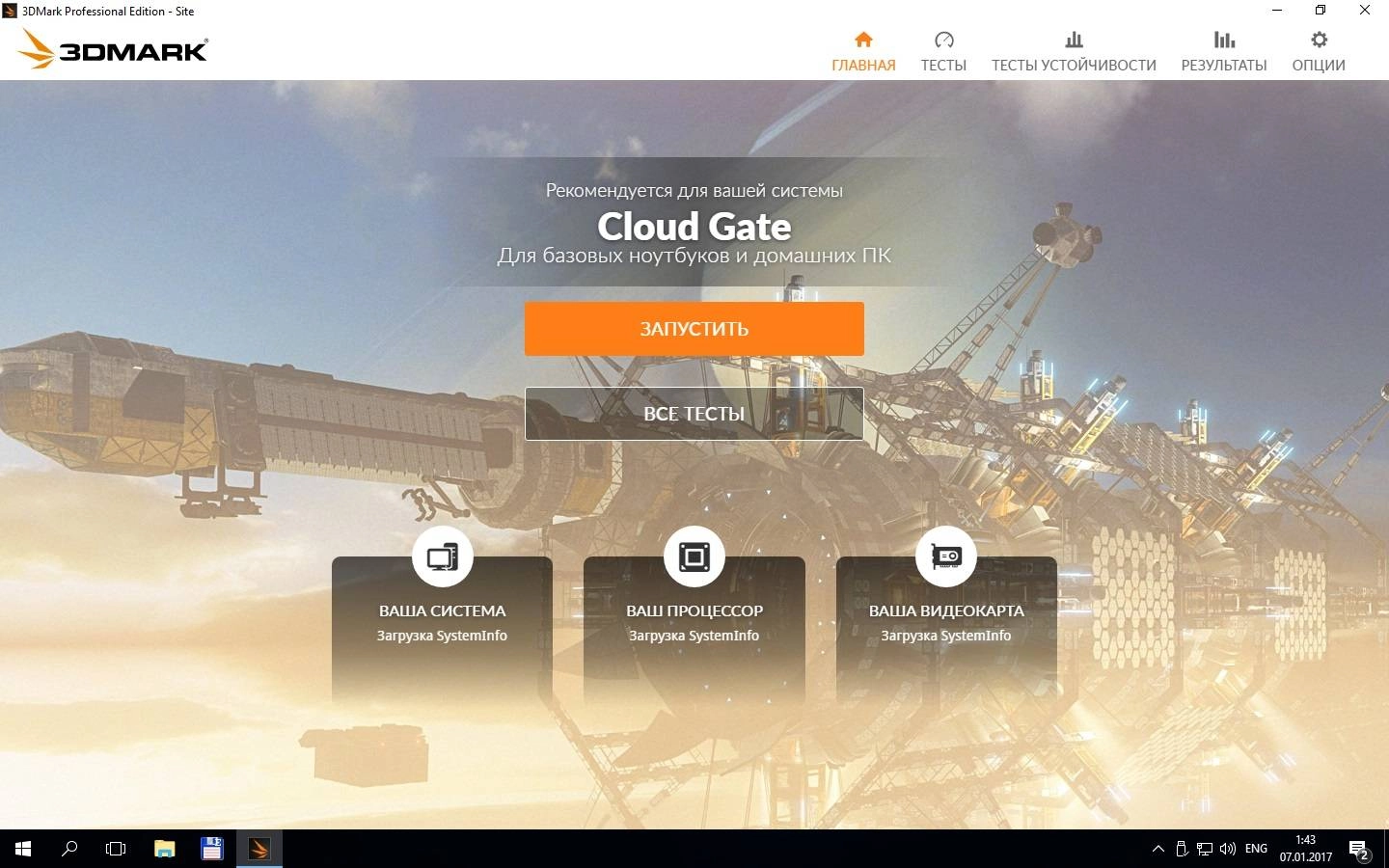Click the ВАША СИСТЕМА card label
Image resolution: width=1389 pixels, height=868 pixels.
[442, 610]
